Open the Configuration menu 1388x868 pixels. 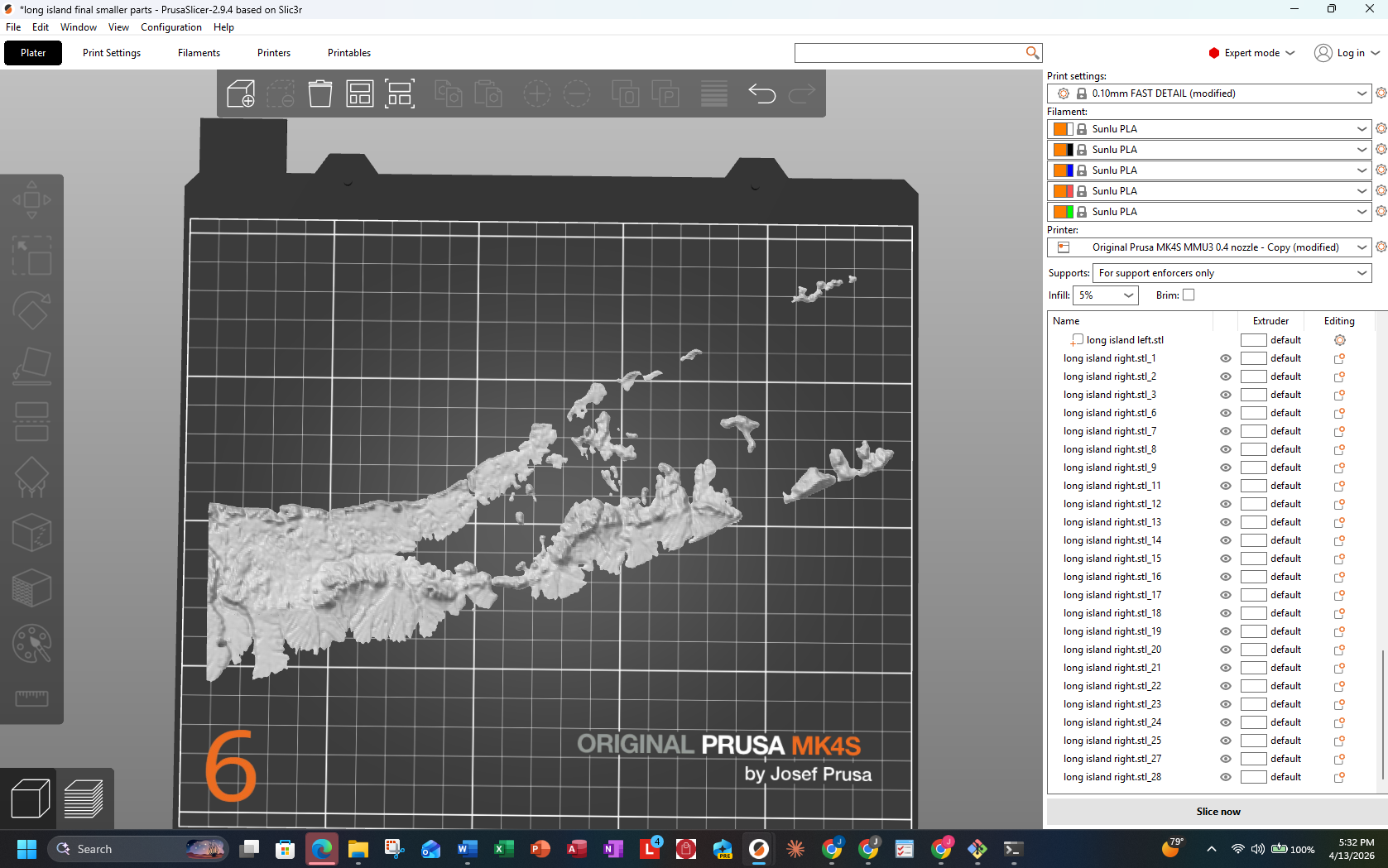coord(171,27)
